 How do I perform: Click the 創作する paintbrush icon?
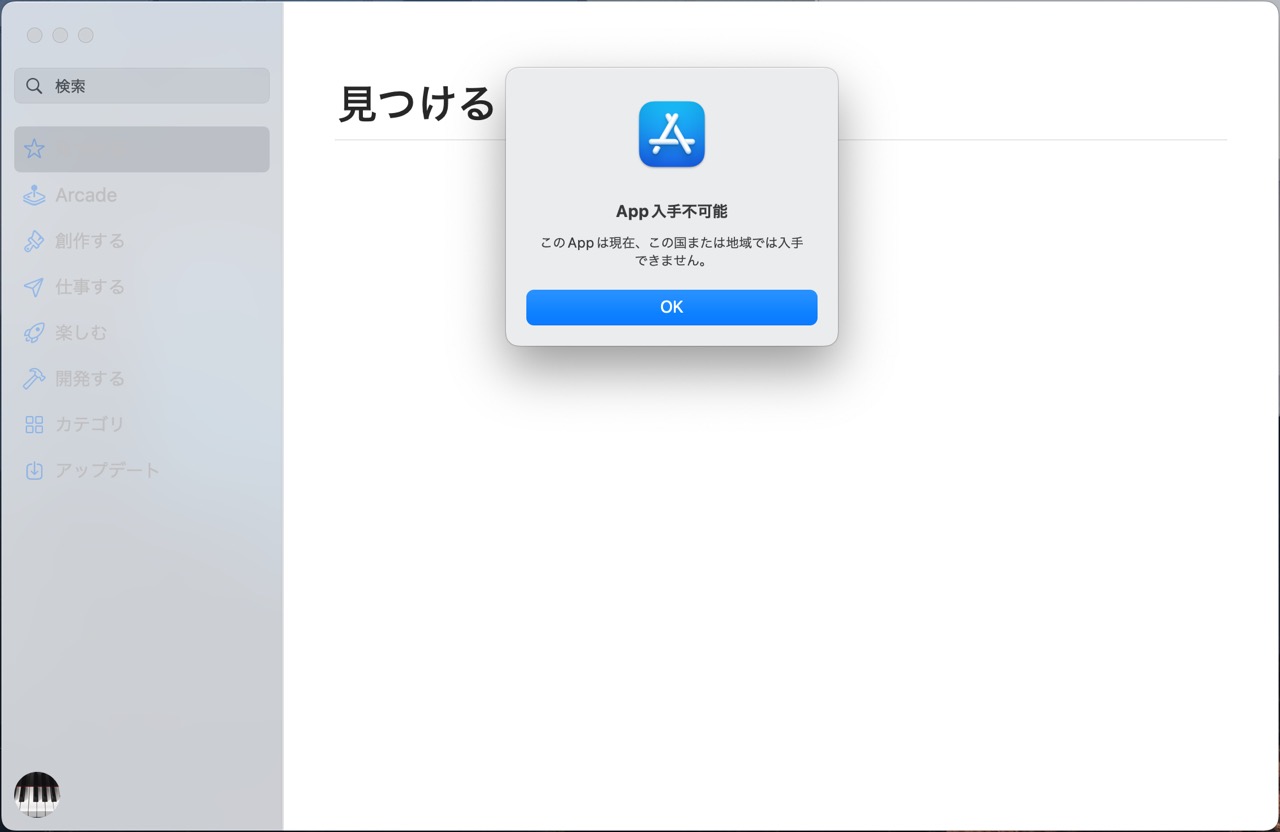coord(34,241)
